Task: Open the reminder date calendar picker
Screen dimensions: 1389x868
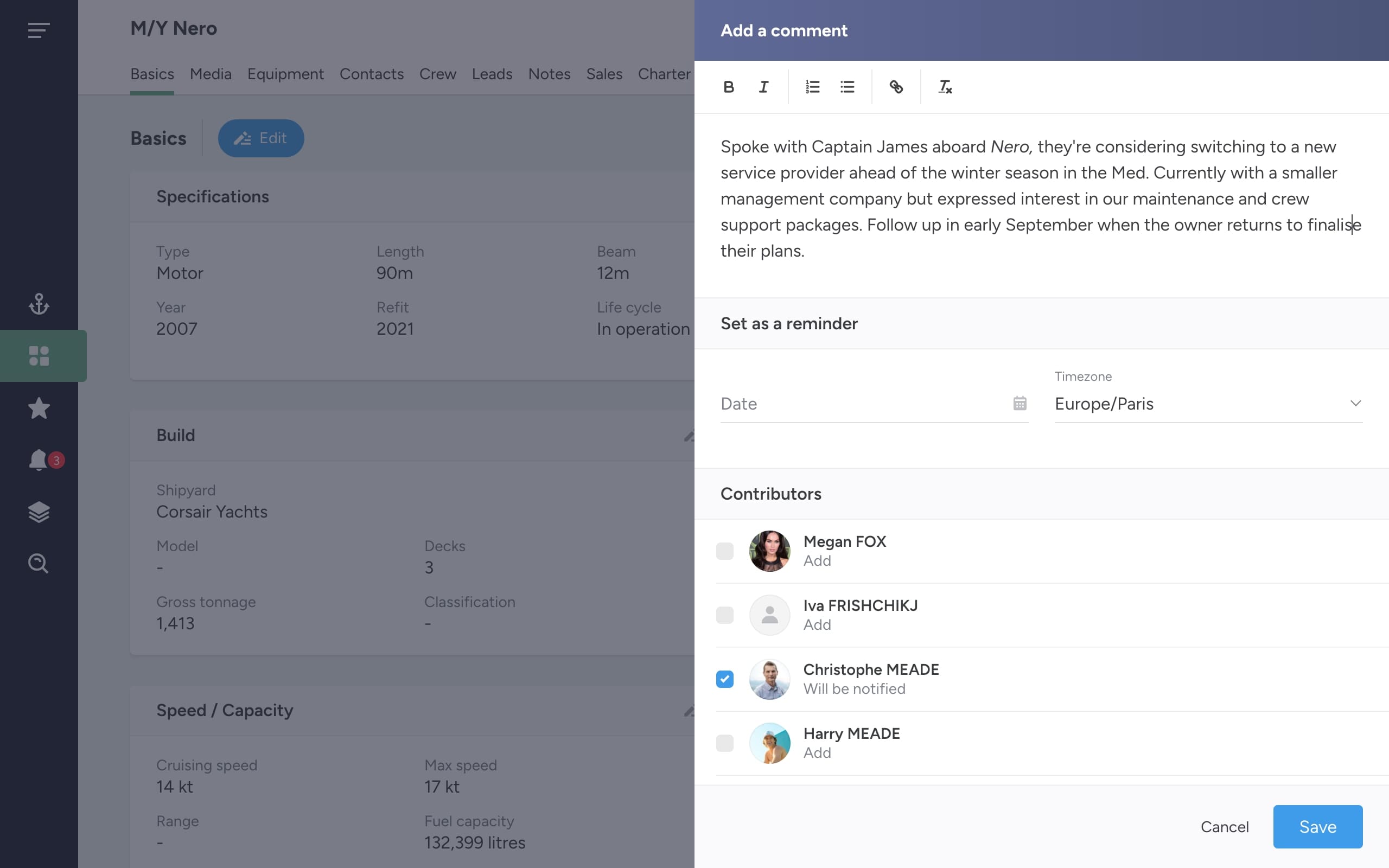Action: click(1020, 404)
